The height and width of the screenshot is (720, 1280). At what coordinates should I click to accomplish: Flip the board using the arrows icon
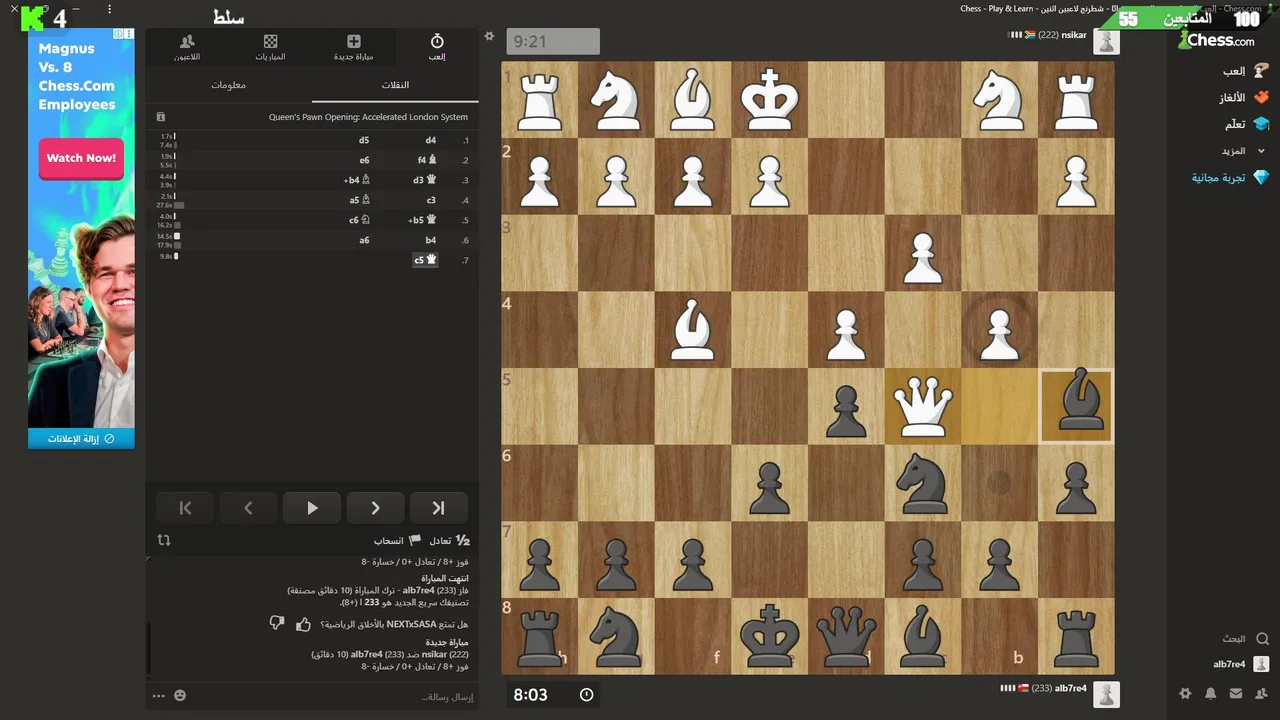[x=164, y=540]
